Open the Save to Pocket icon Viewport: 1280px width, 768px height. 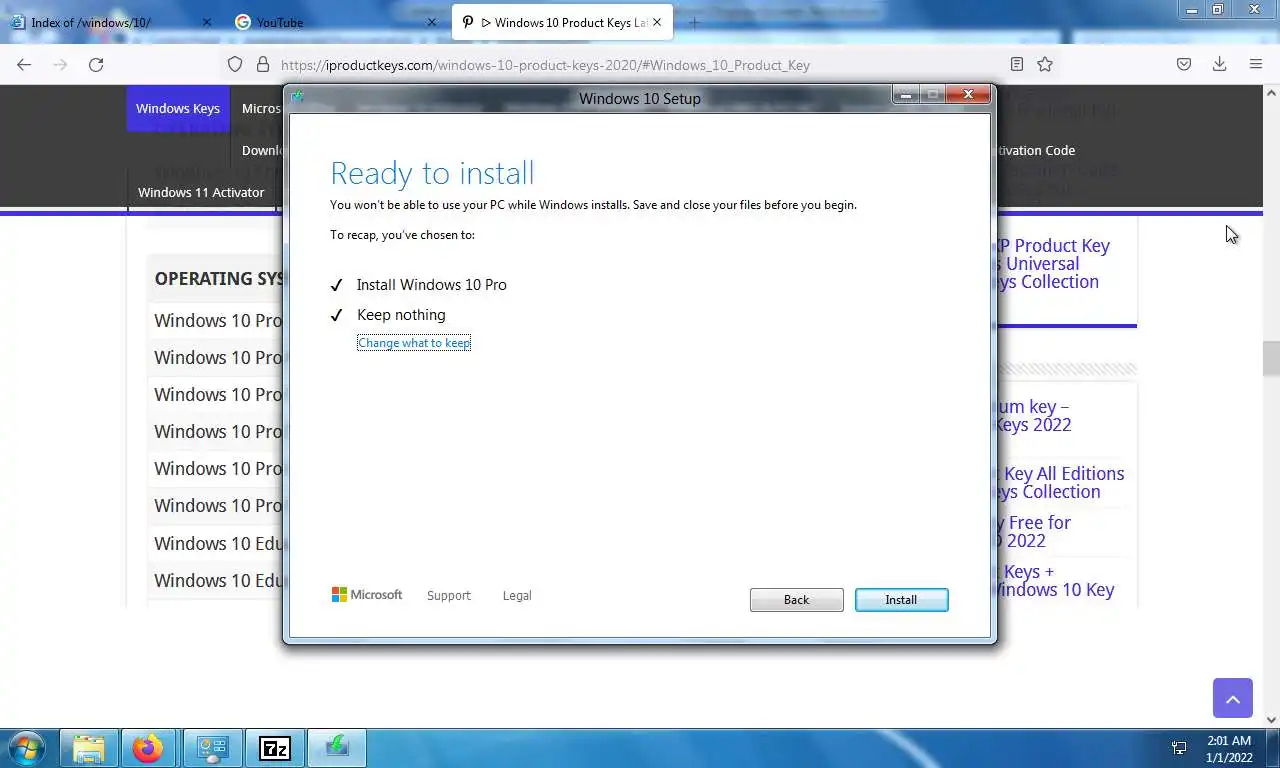click(1184, 64)
